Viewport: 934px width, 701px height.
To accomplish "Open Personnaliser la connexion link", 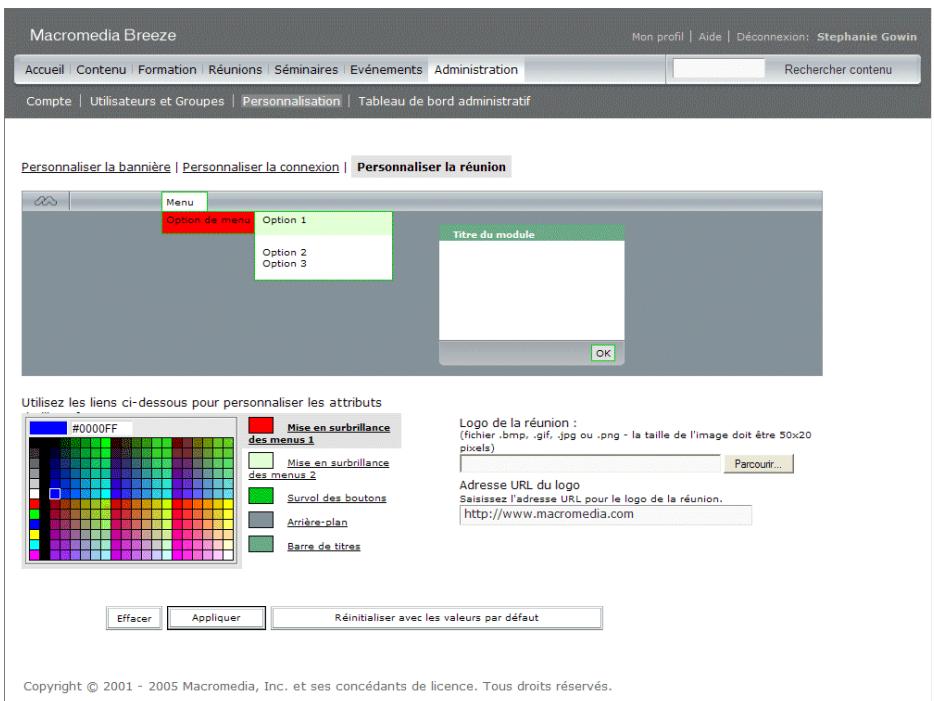I will coord(261,167).
